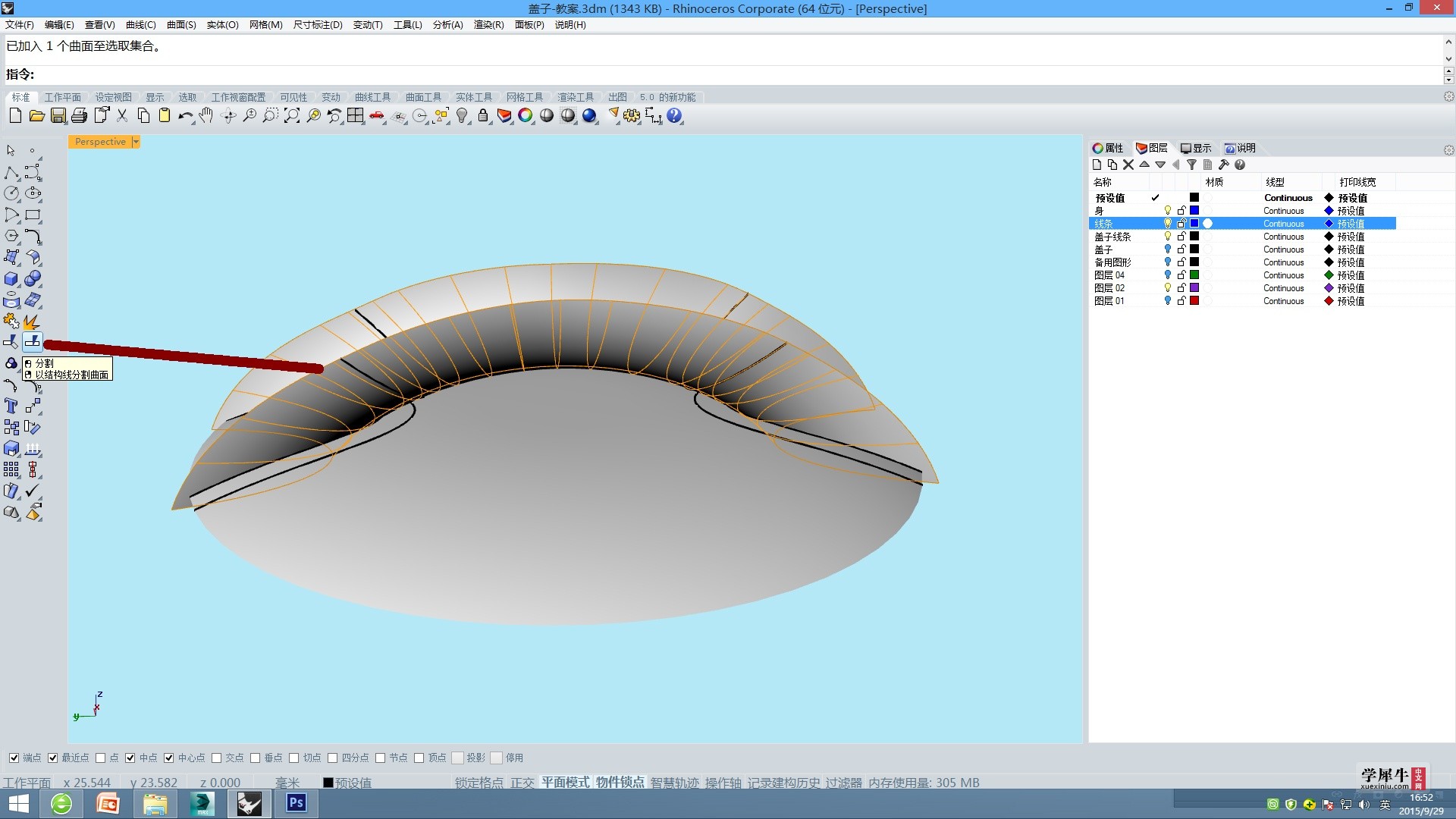Screen dimensions: 1456x819
Task: Toggle 物件锁点 in the status bar
Action: click(x=620, y=783)
